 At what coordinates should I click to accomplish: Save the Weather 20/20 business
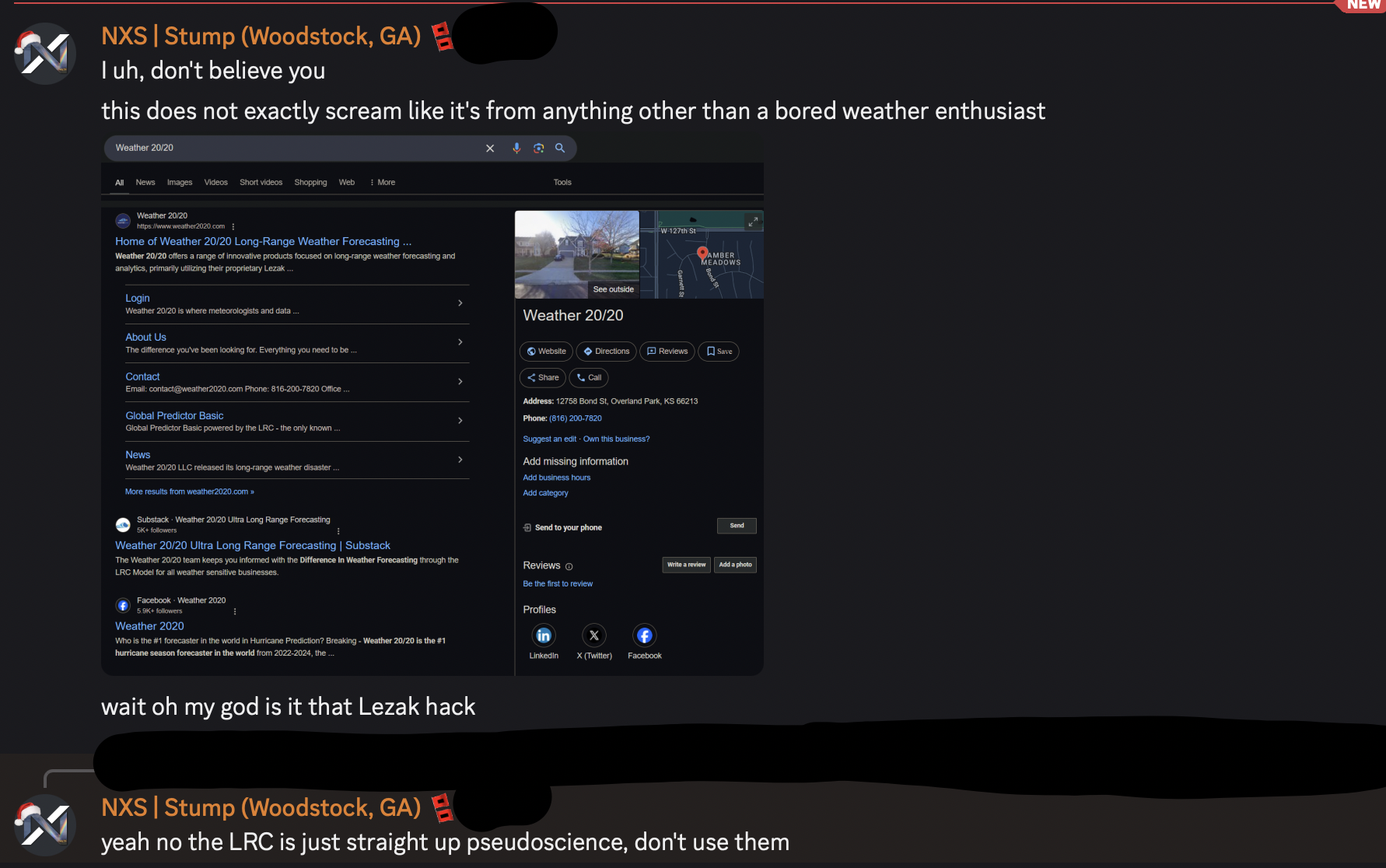(x=719, y=352)
